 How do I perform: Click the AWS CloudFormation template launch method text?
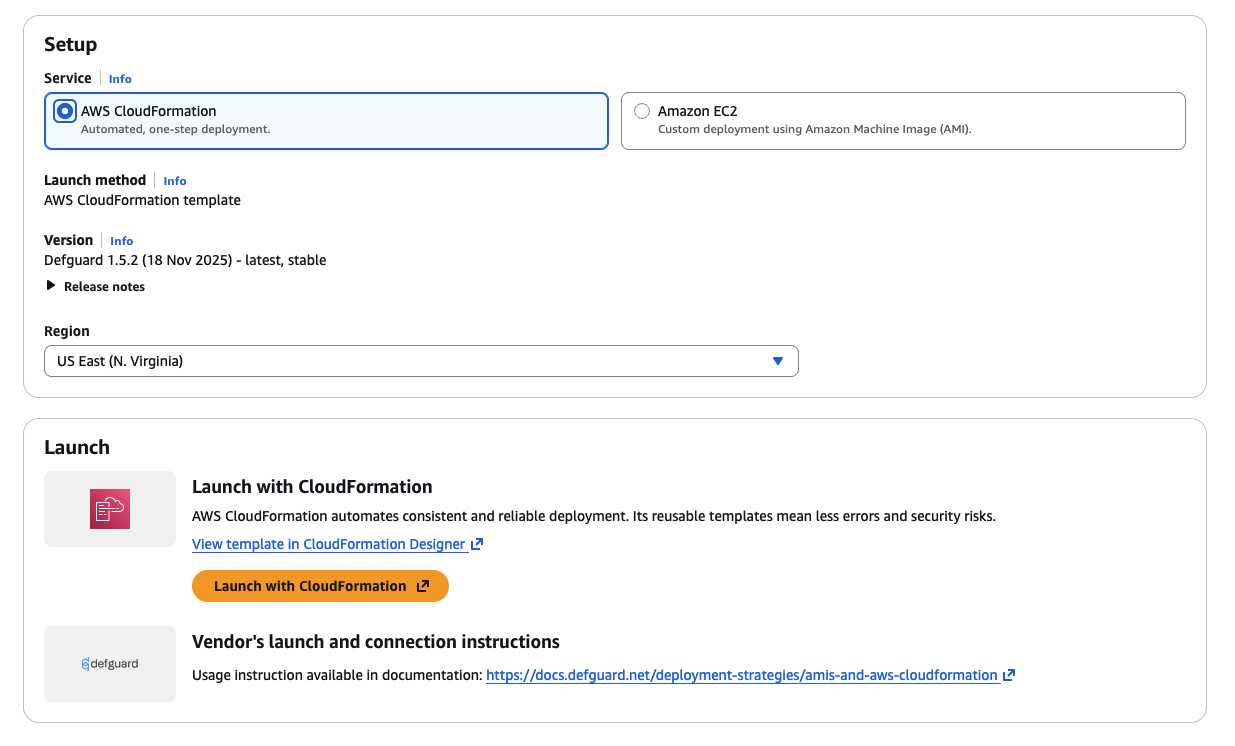pyautogui.click(x=142, y=200)
